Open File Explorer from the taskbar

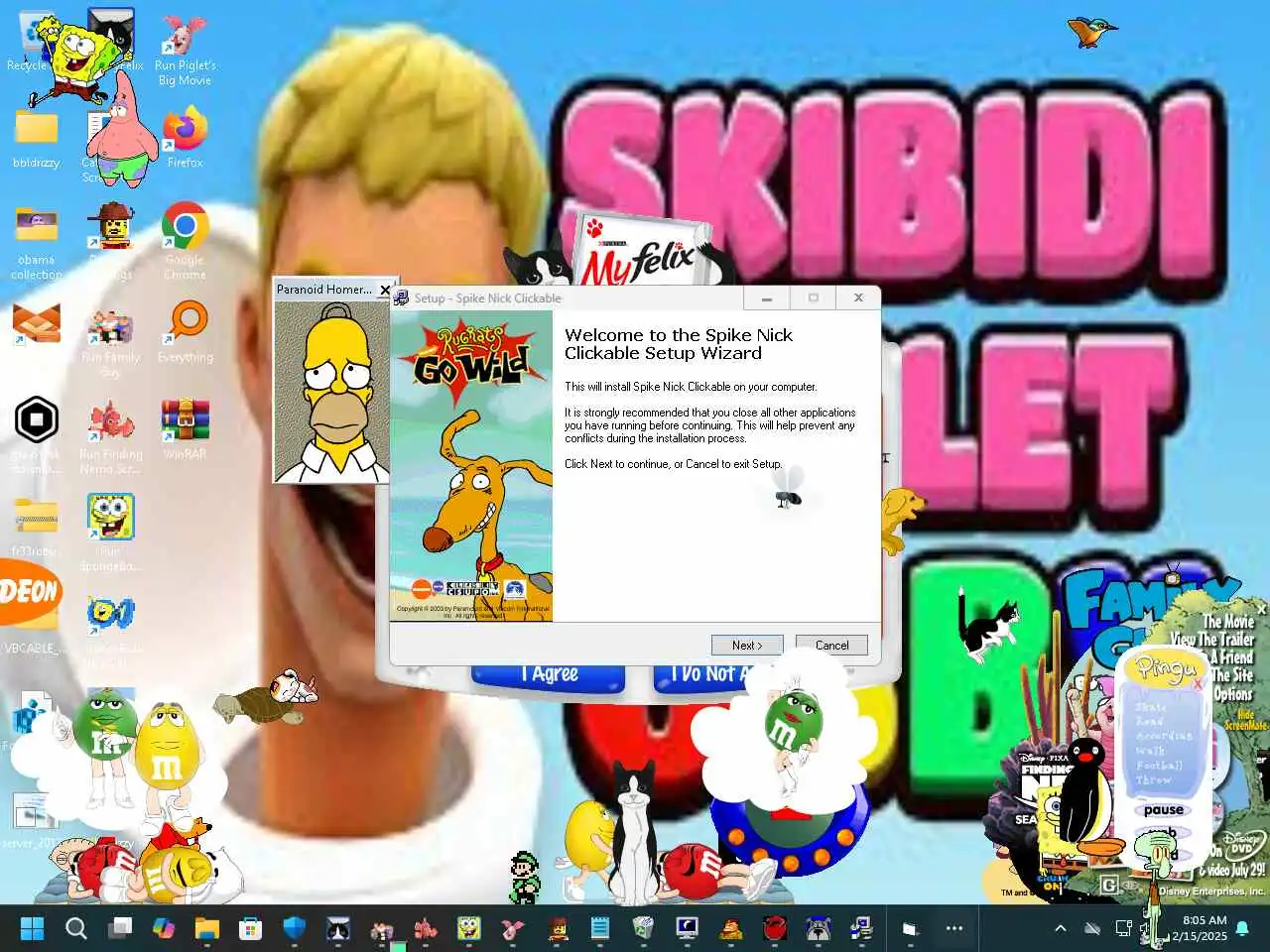pyautogui.click(x=207, y=929)
